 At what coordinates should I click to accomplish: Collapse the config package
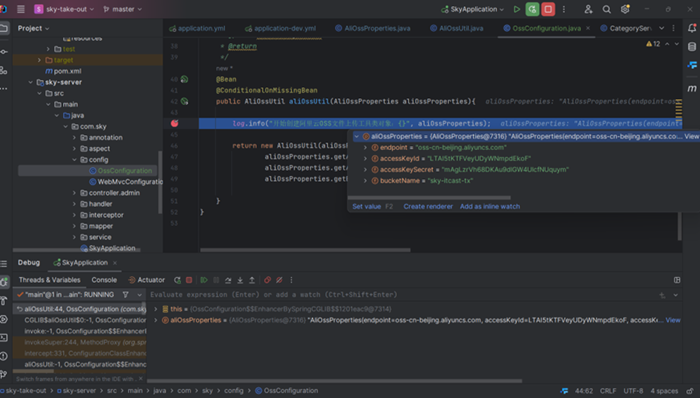point(75,160)
